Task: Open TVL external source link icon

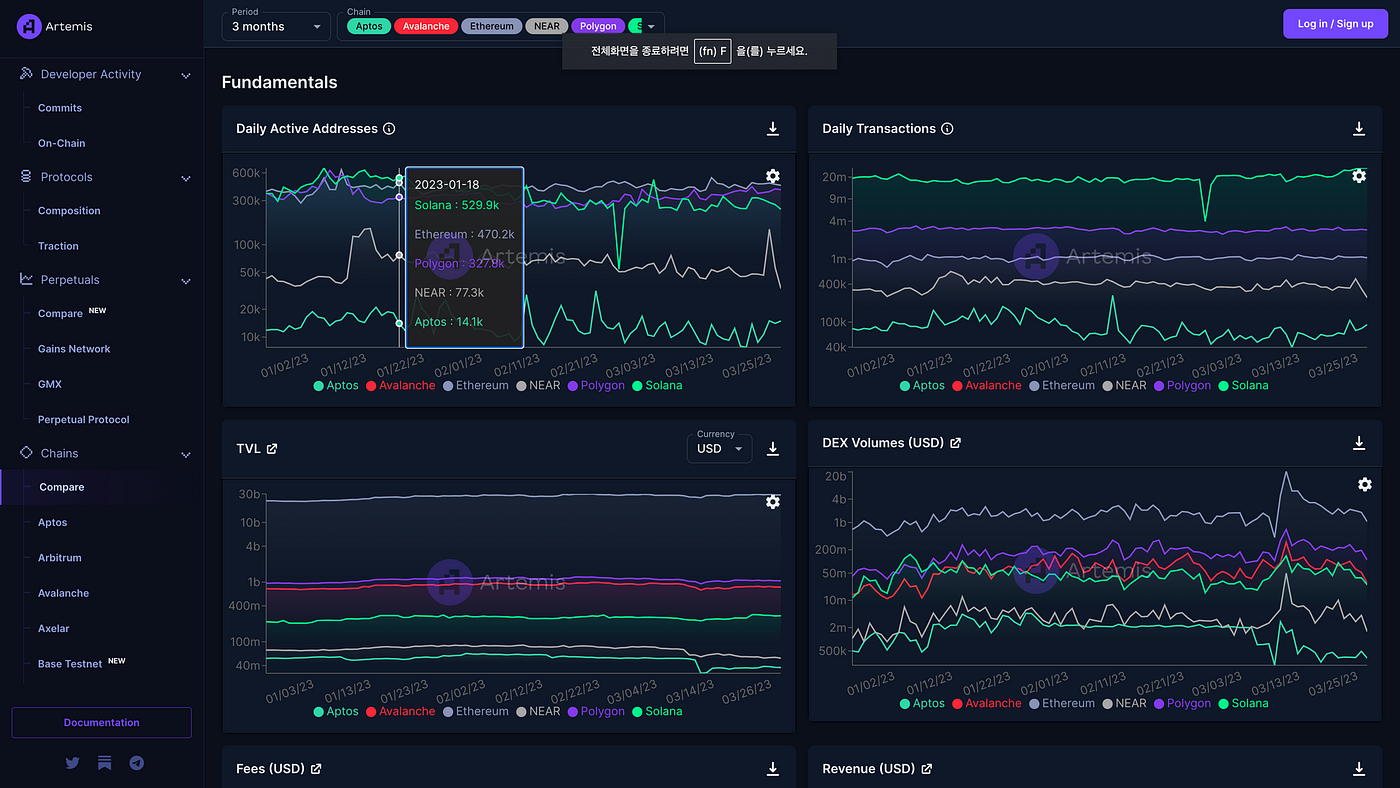Action: coord(272,449)
